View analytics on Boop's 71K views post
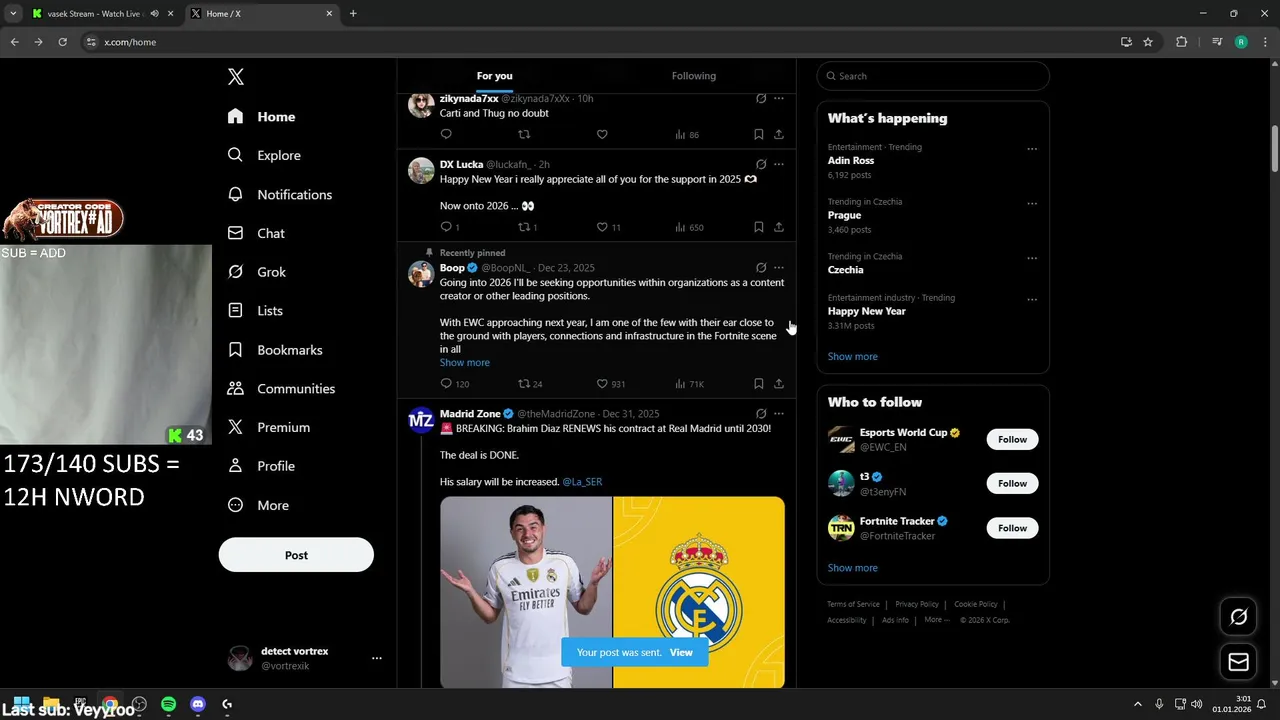Viewport: 1280px width, 720px height. [x=690, y=383]
